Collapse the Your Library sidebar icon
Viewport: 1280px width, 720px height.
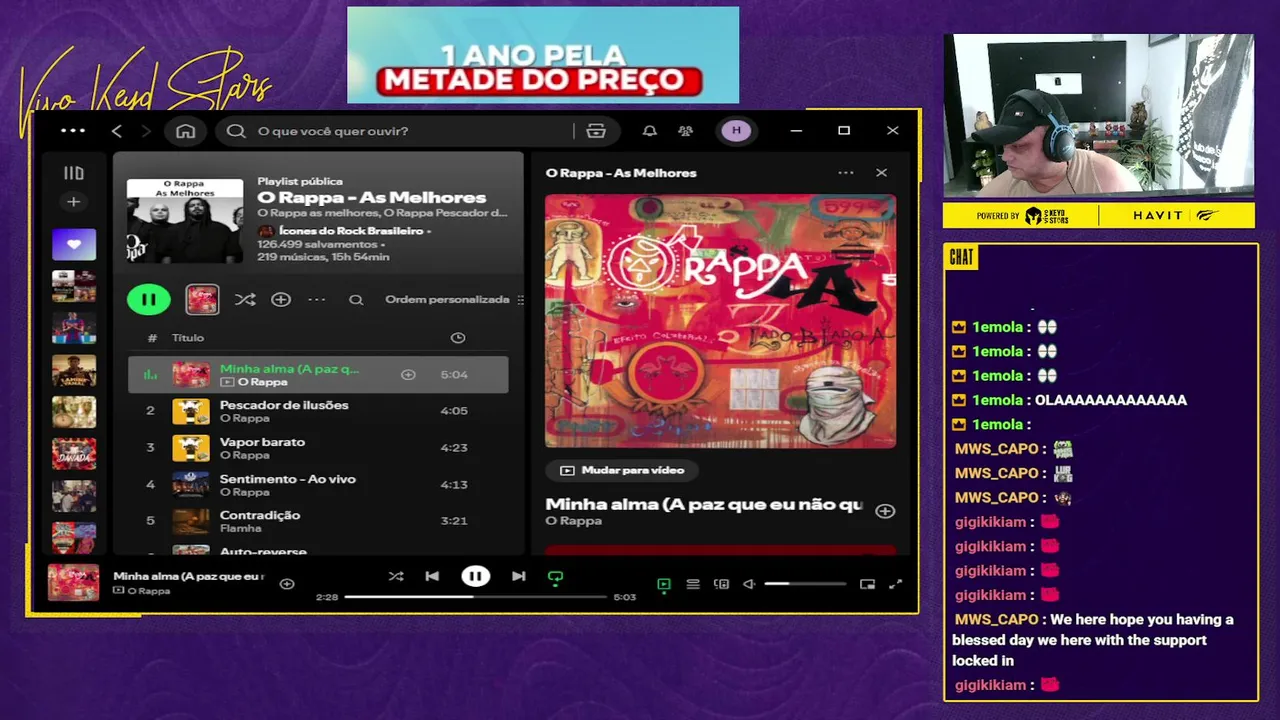(74, 173)
